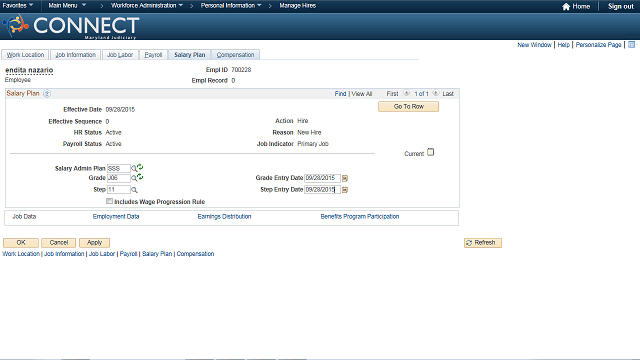Show the previous row arrow icon

point(407,93)
